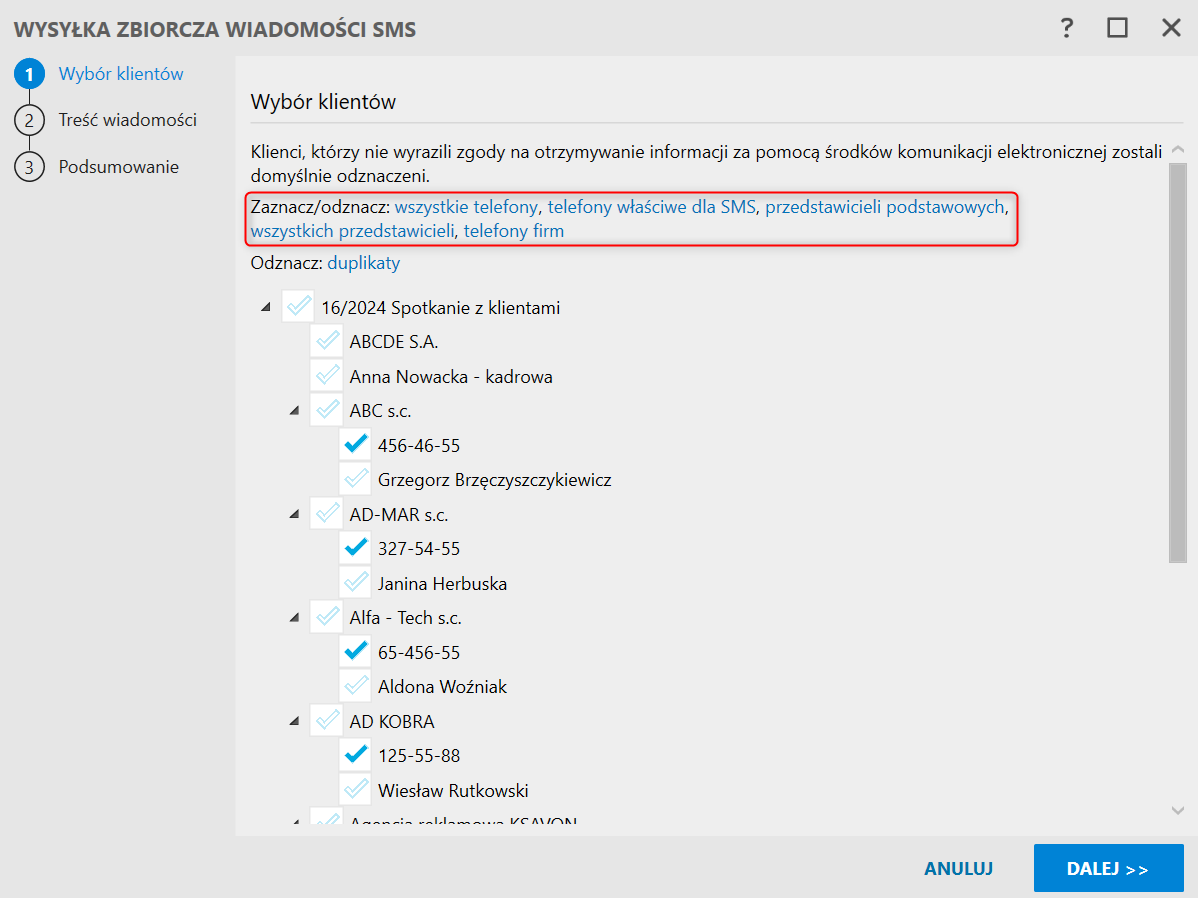Screen dimensions: 1198x898
Task: Toggle checkbox for ABCDE S.A.
Action: click(x=326, y=342)
